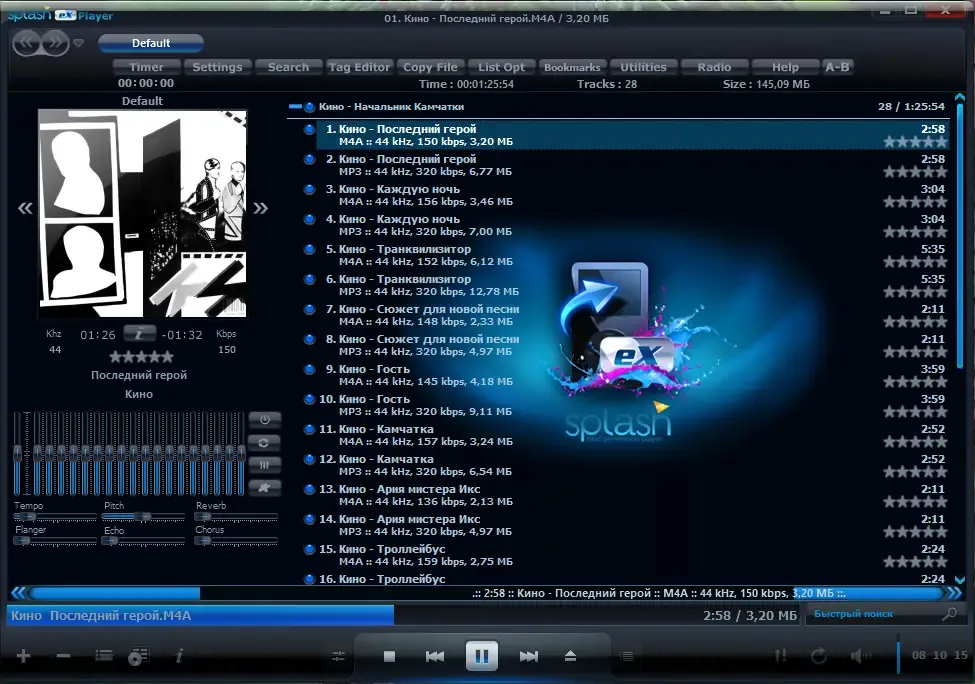Click the eject/open file icon
Viewport: 975px width, 684px height.
pyautogui.click(x=570, y=656)
